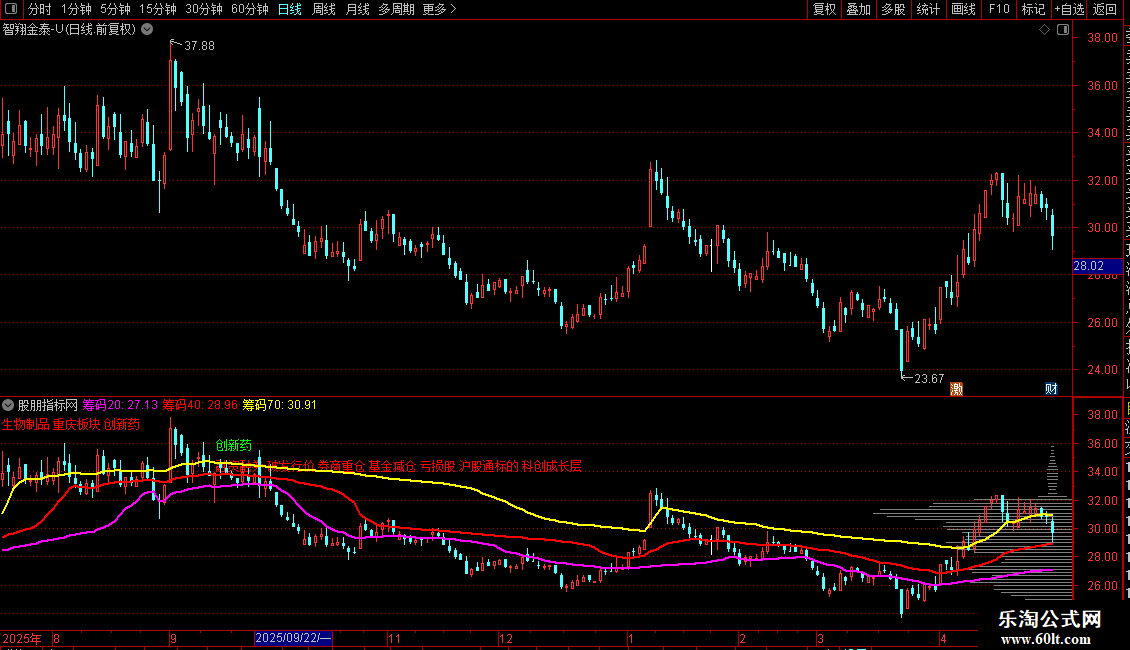Viewport: 1130px width, 650px height.
Task: Activate the 画线 drawing tools
Action: (x=964, y=9)
